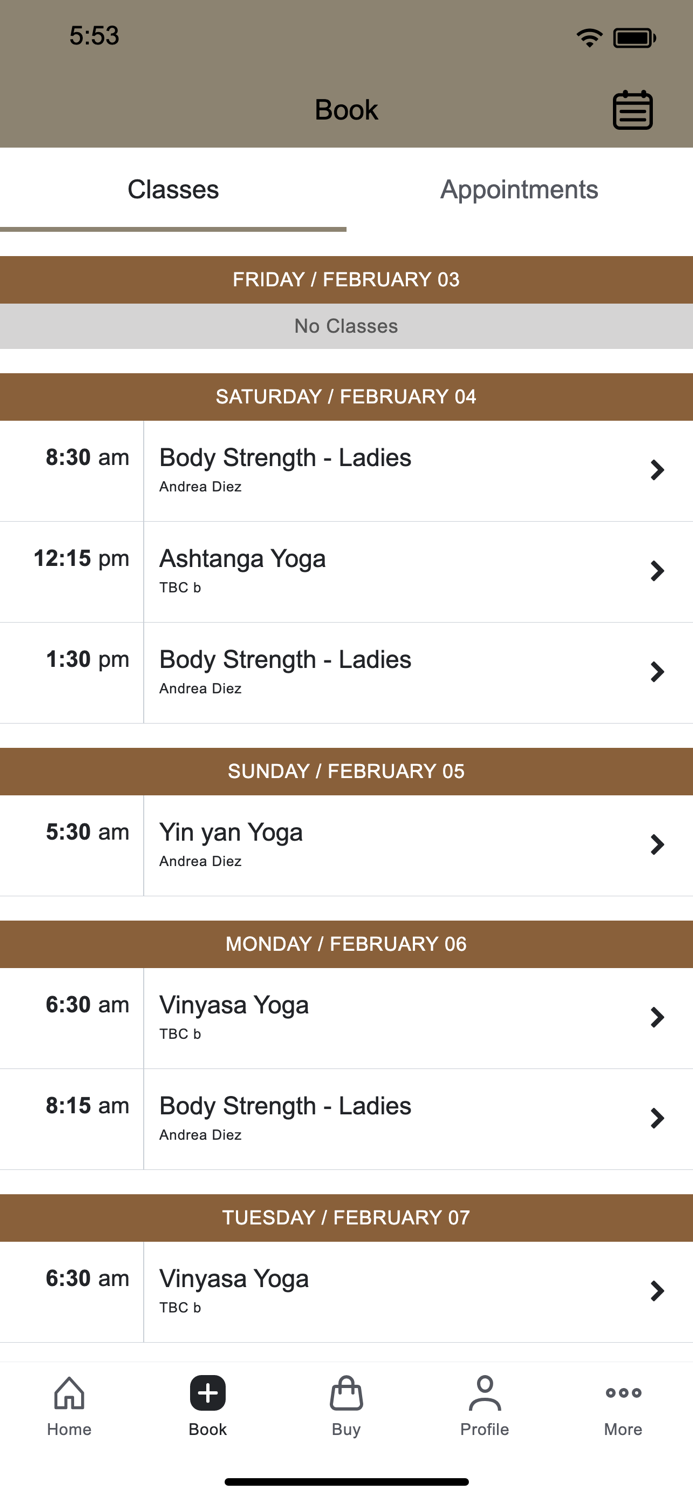Screen dimensions: 693x1500
Task: Switch to the Appointments tab
Action: point(519,190)
